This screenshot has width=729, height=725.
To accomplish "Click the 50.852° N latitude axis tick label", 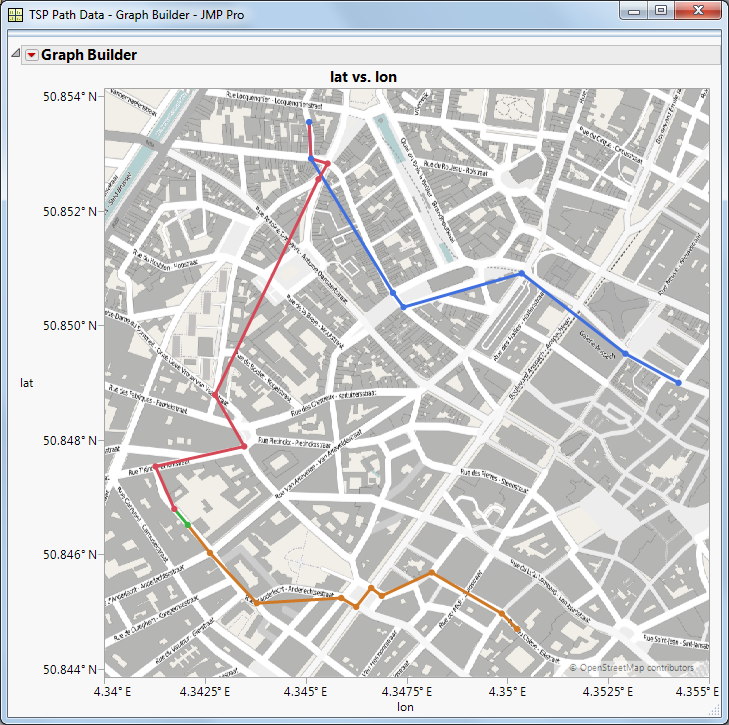I will pos(70,212).
